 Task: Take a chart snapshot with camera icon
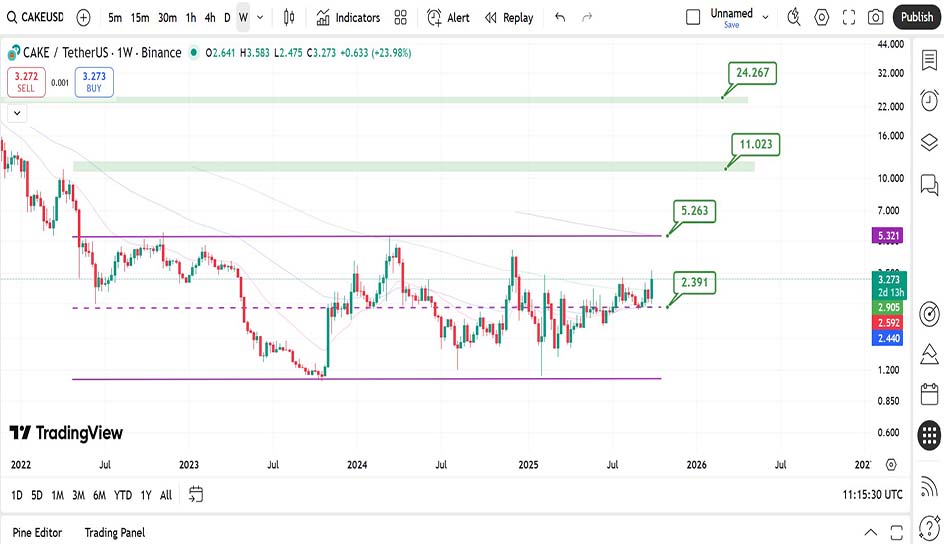coord(876,17)
